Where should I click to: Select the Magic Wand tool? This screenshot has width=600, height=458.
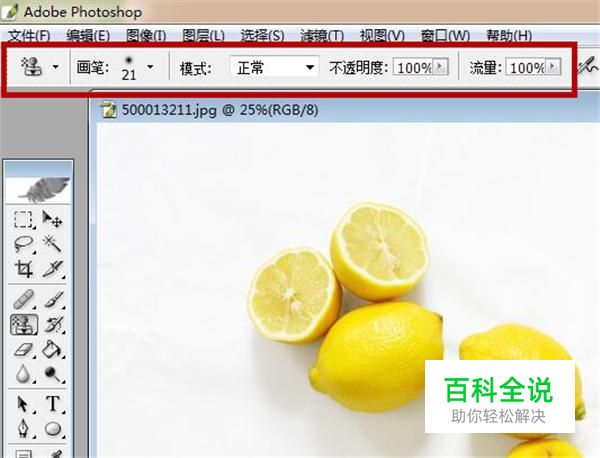pyautogui.click(x=52, y=244)
